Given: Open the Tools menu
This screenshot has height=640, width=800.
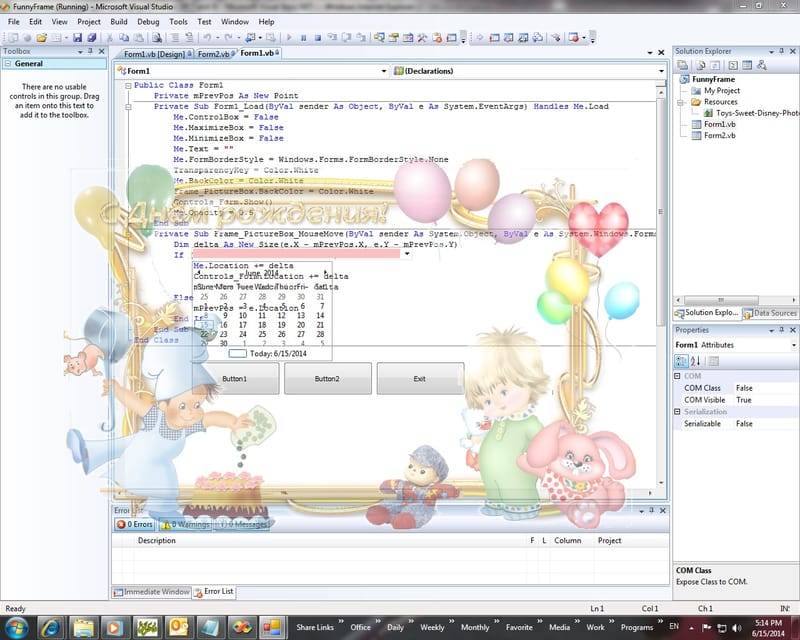Looking at the screenshot, I should (178, 22).
